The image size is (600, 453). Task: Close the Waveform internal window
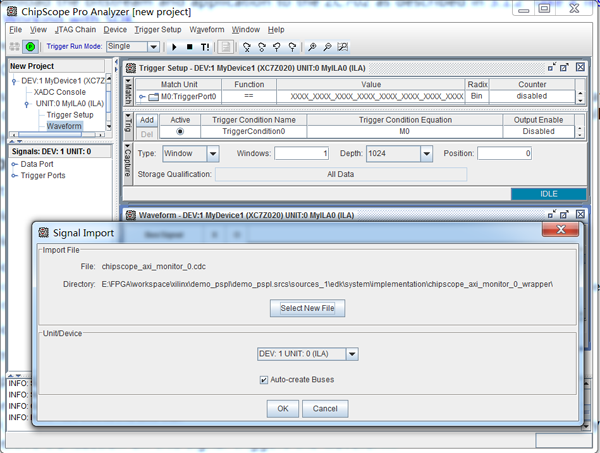tap(580, 214)
